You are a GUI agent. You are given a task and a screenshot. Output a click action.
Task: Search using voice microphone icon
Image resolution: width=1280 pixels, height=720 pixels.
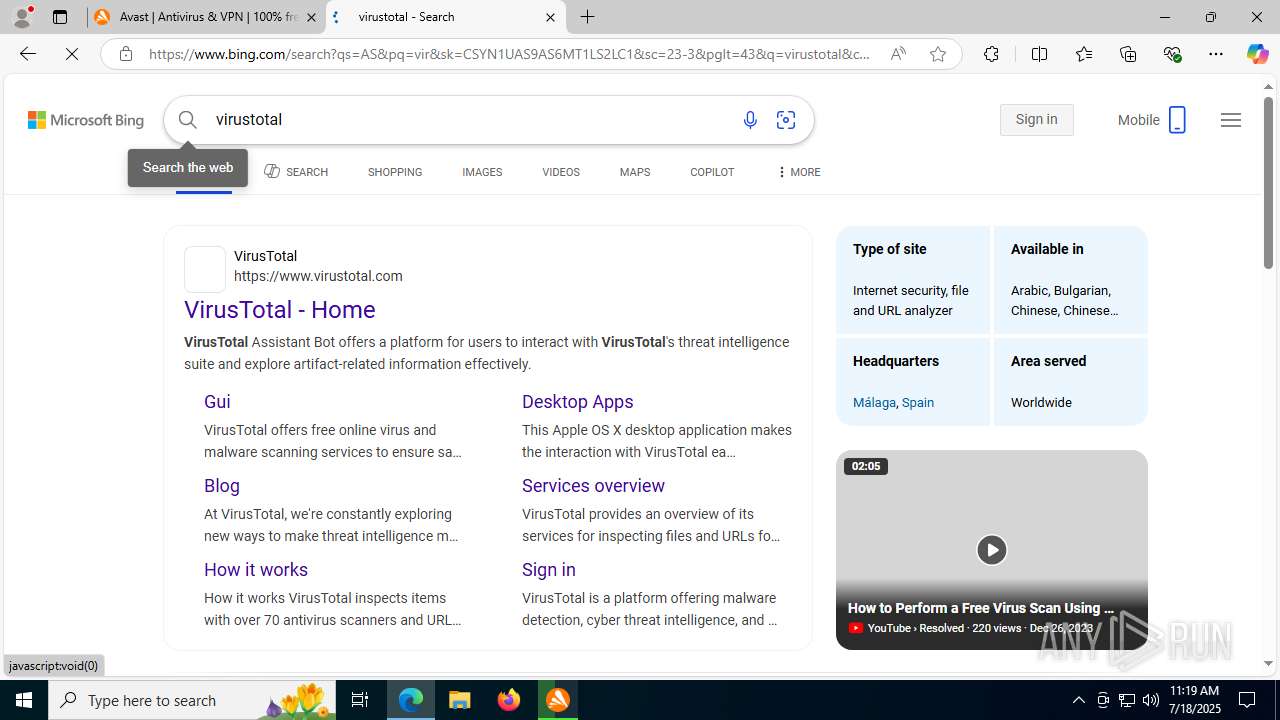click(x=750, y=120)
